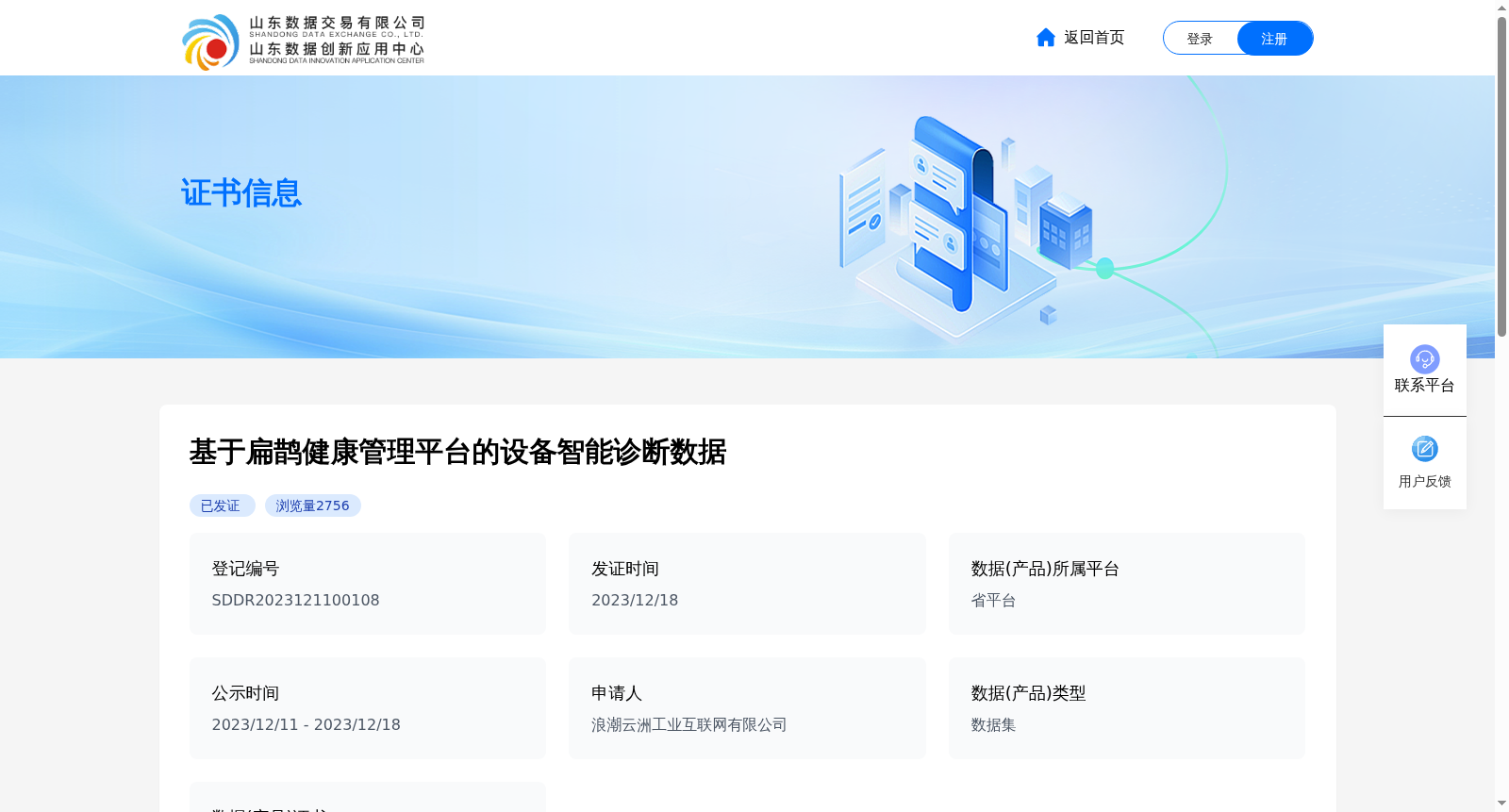Screen dimensions: 1509x812
Task: Select registration number SDDR2023121100108
Action: click(295, 601)
